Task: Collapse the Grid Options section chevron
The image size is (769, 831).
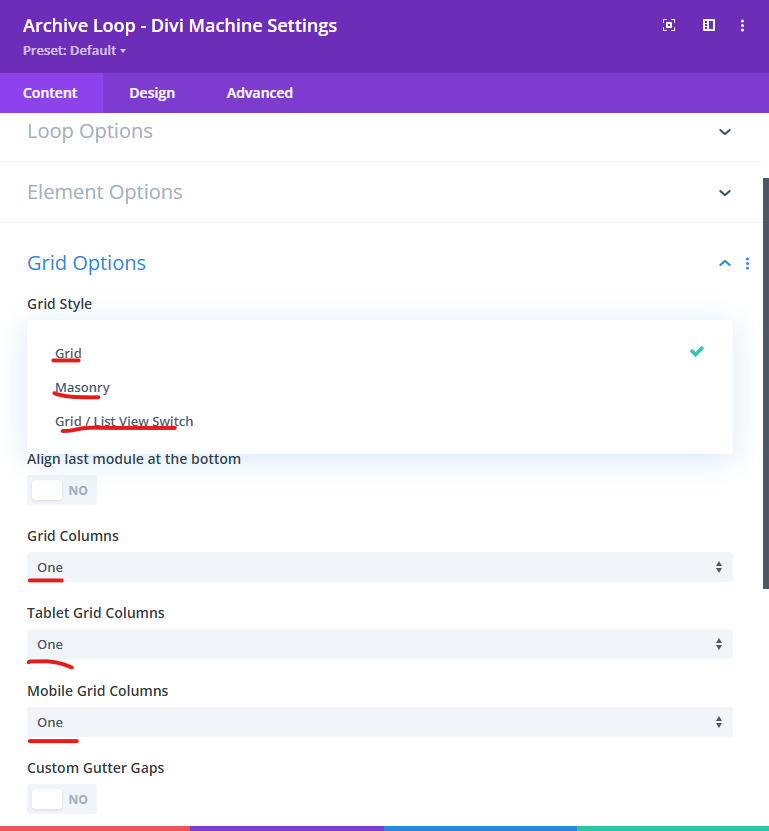Action: (725, 264)
